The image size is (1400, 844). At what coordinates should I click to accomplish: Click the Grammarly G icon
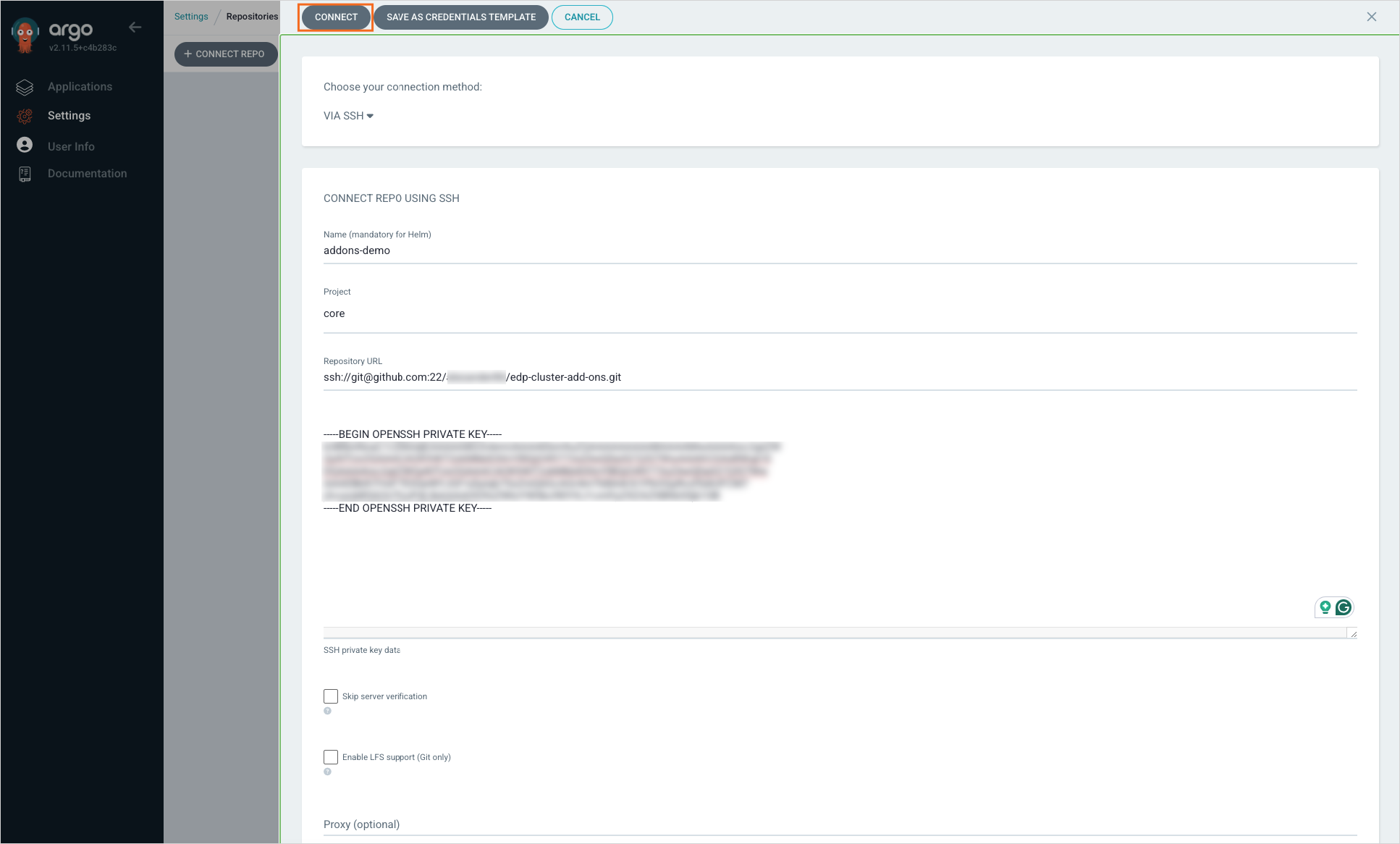(1344, 608)
